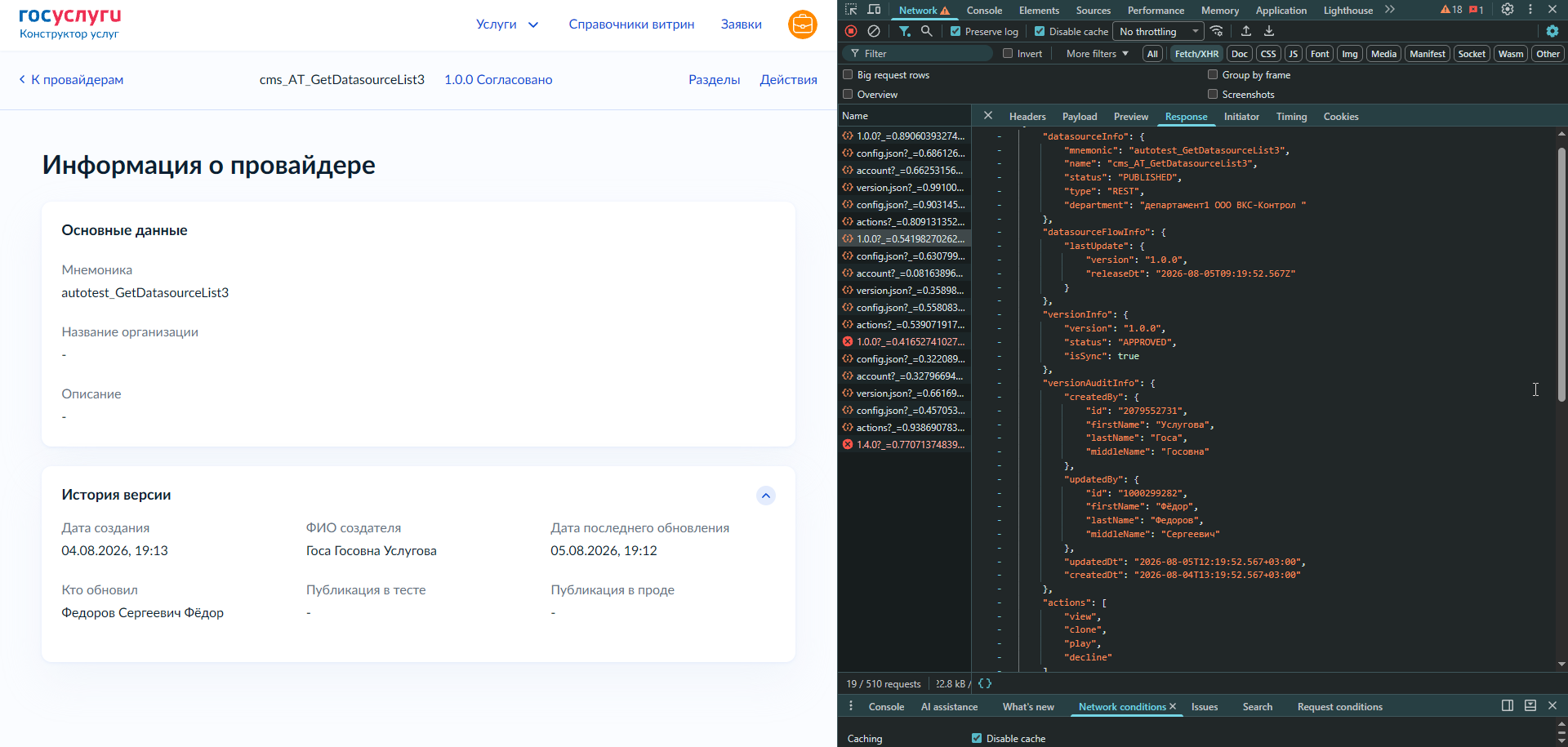This screenshot has width=1568, height=747.
Task: Open the Issues drawer tab
Action: point(1205,706)
